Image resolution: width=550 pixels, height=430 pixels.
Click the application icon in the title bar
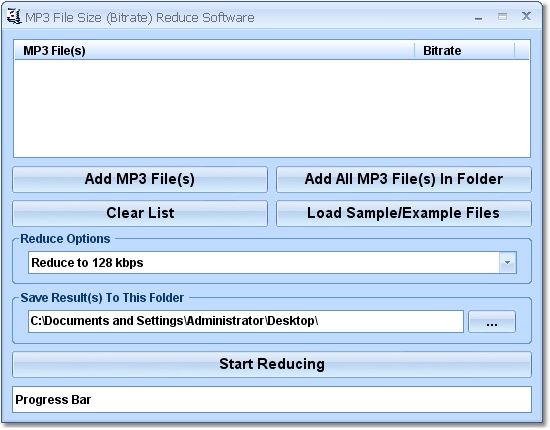(14, 17)
